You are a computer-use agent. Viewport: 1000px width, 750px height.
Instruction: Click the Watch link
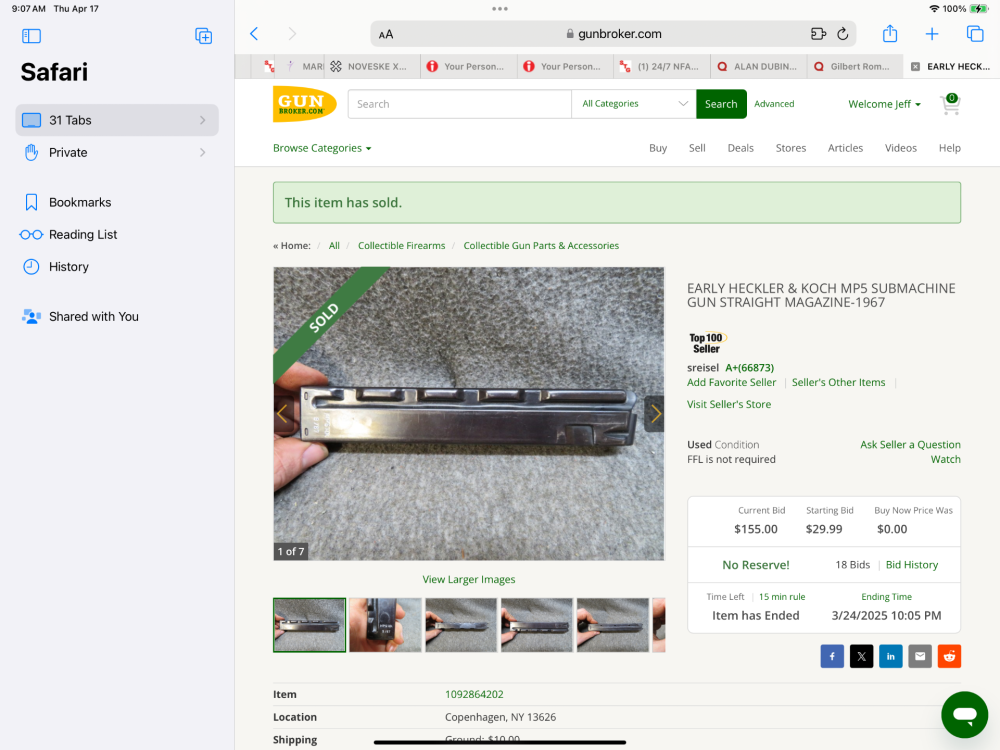click(x=945, y=459)
